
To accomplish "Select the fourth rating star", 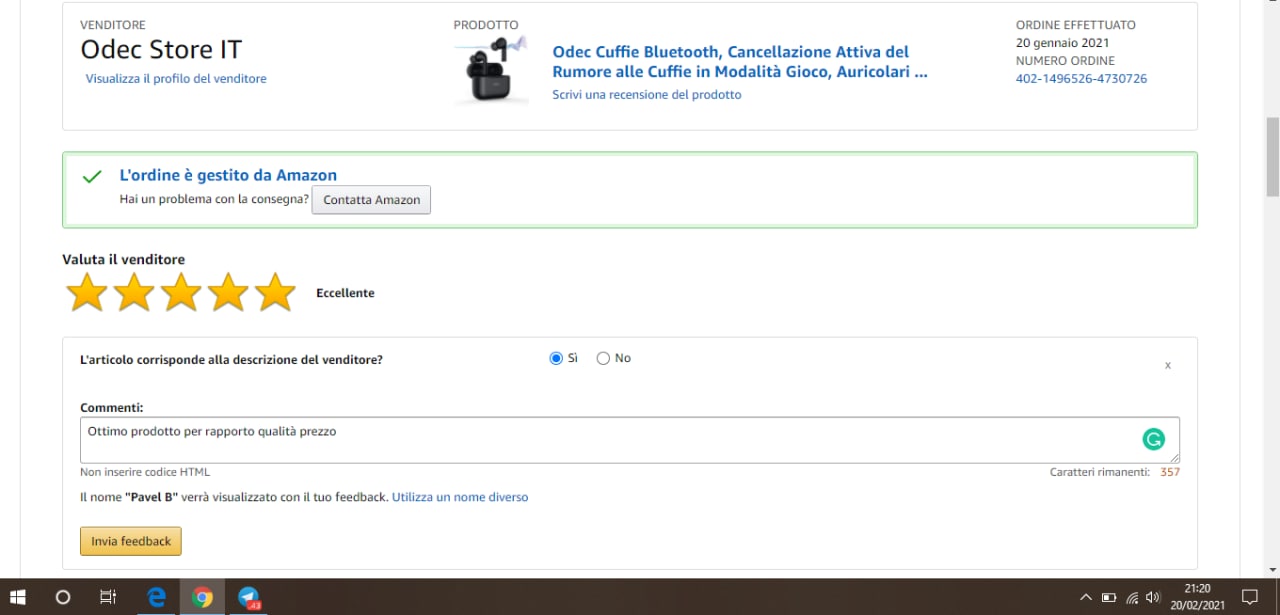I will coord(228,292).
